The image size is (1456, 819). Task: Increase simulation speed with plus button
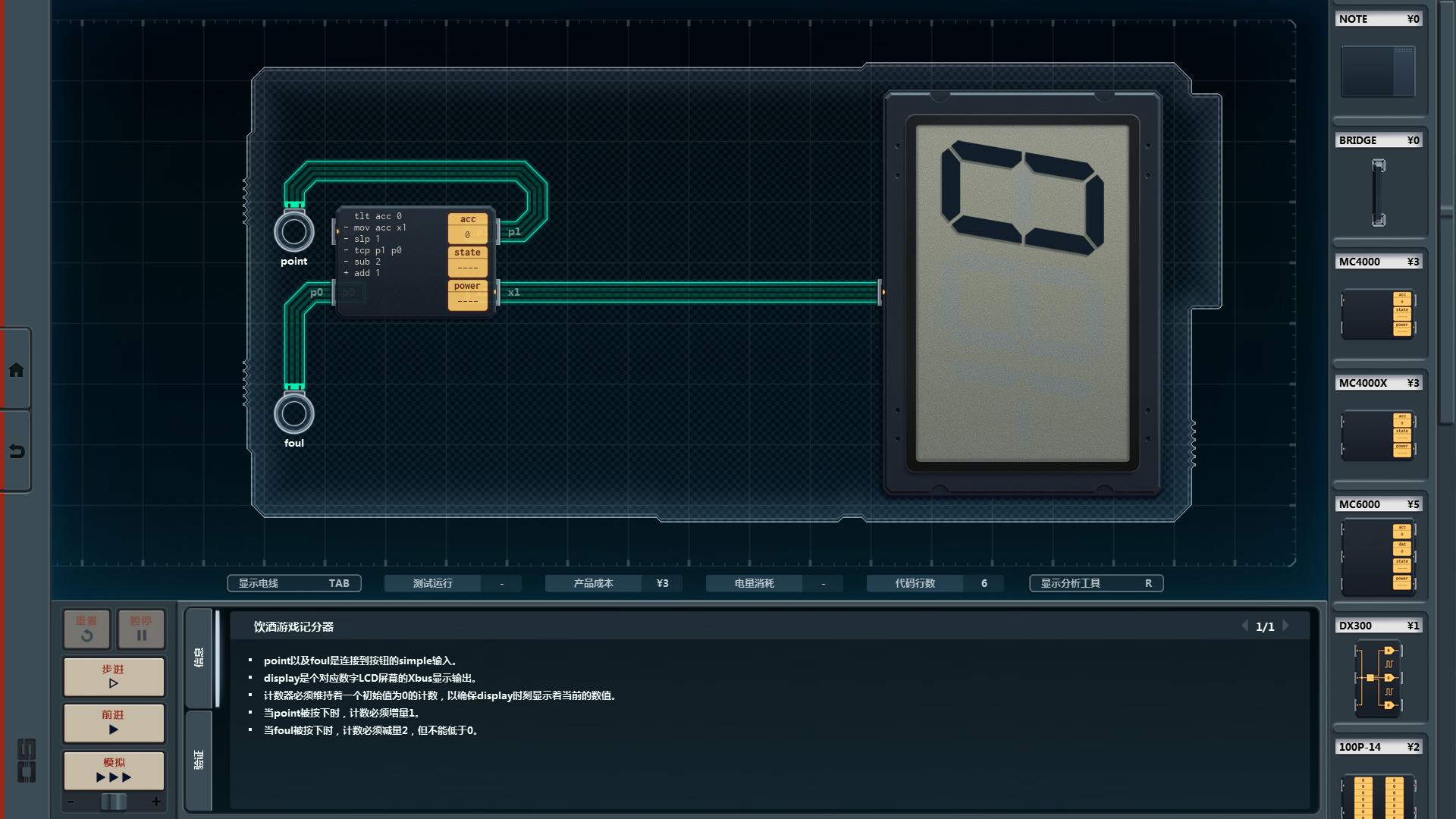coord(156,802)
